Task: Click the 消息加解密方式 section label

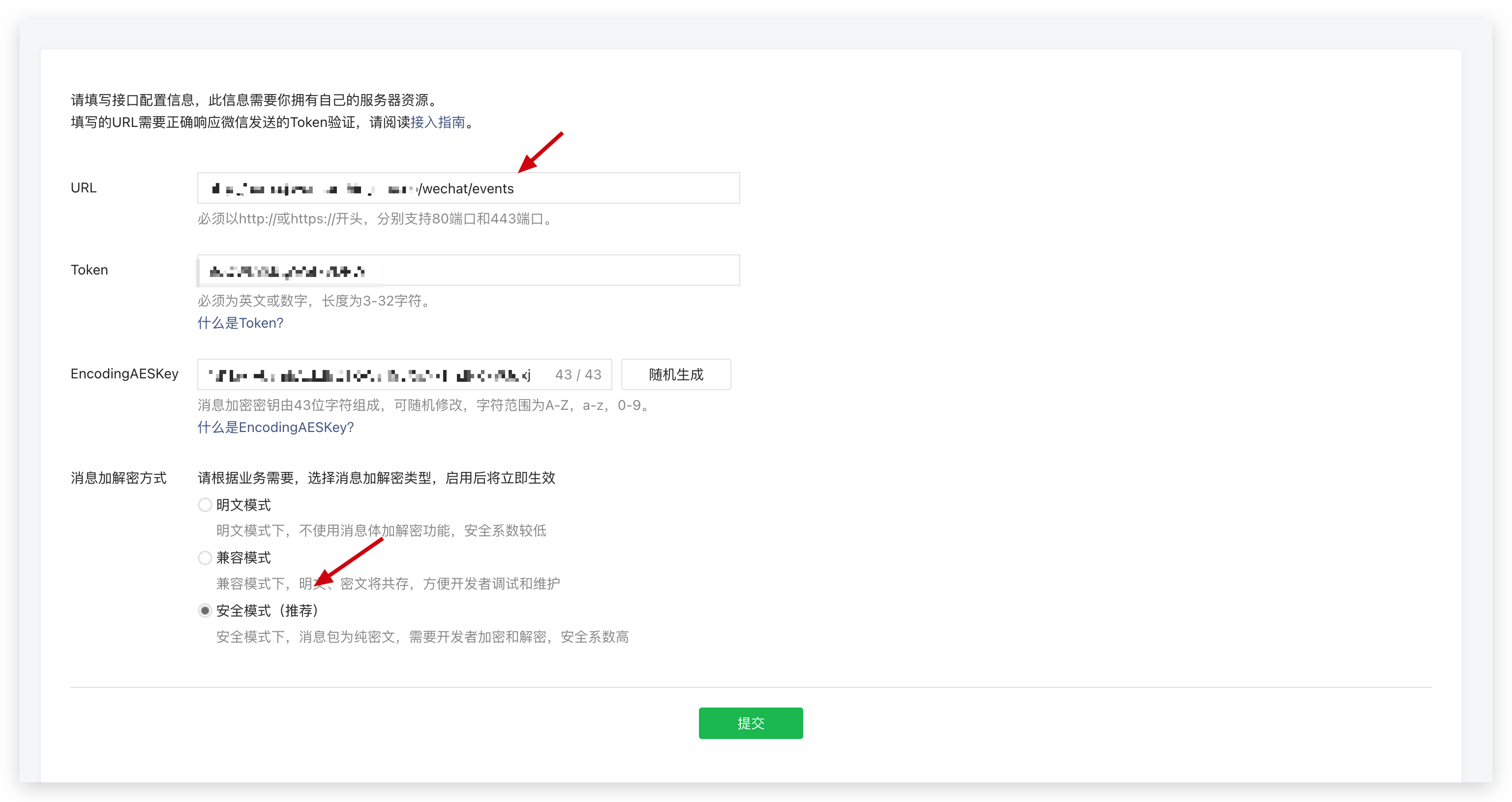Action: pos(119,478)
